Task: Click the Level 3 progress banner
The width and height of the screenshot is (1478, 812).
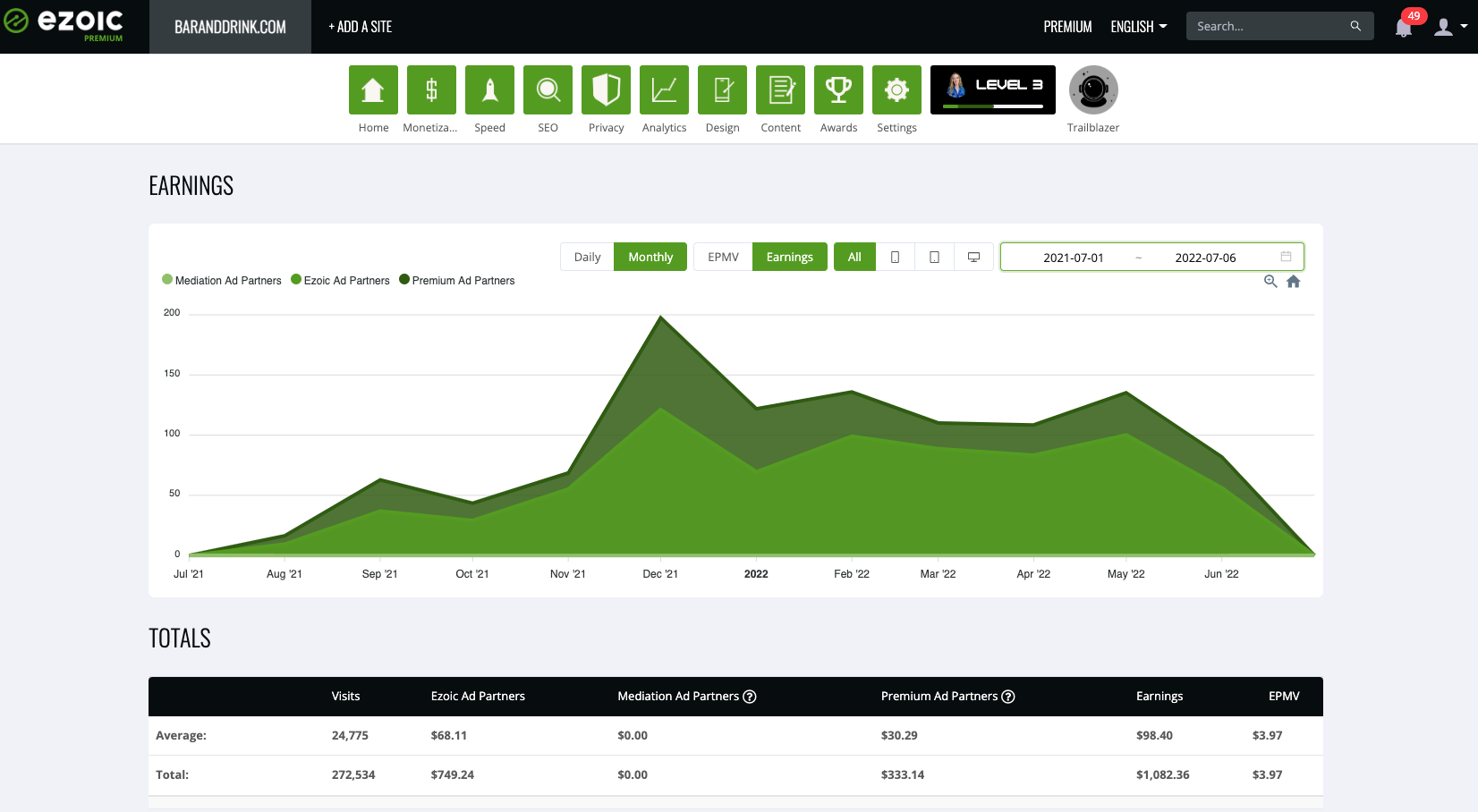Action: (x=993, y=89)
